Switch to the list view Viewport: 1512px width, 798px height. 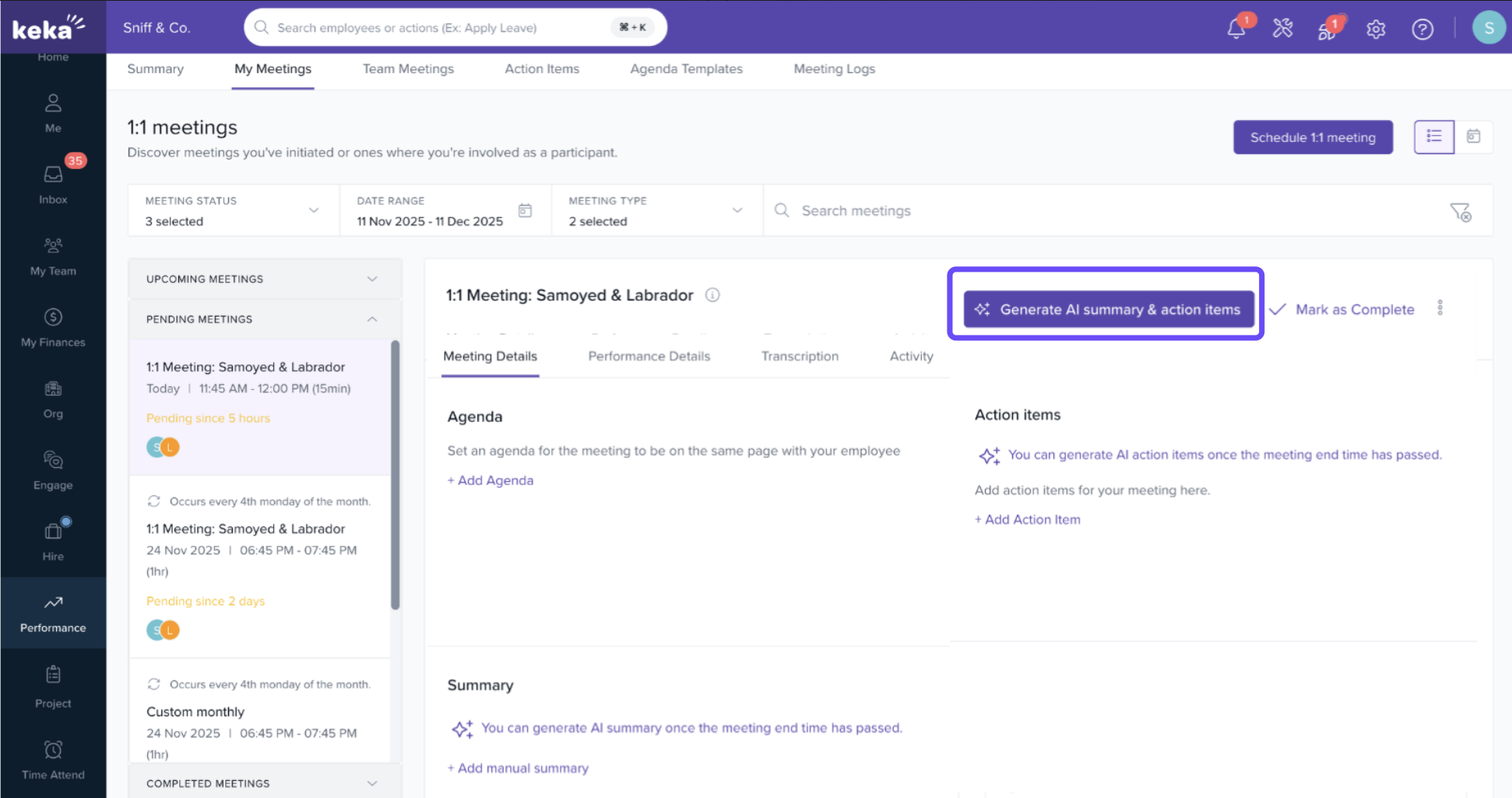coord(1433,137)
